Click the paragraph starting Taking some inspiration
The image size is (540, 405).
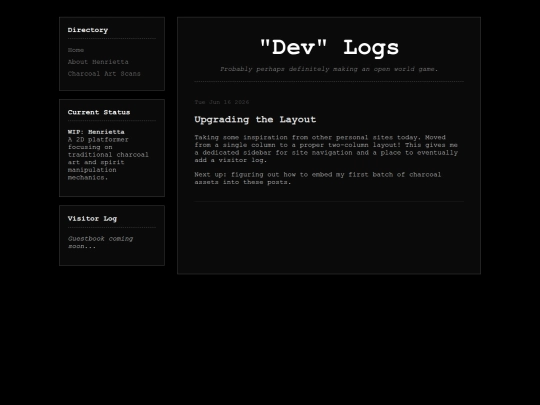tap(326, 149)
